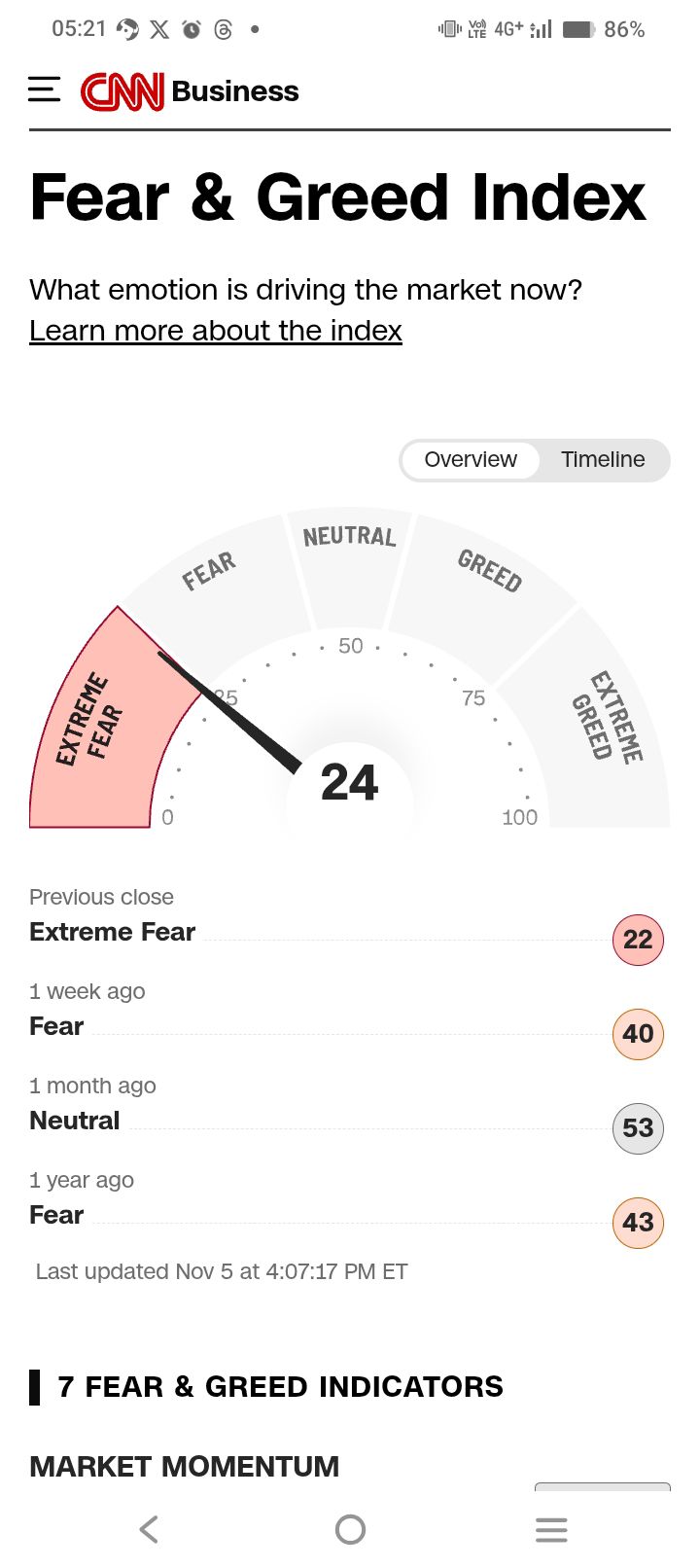Tap the 1 year ago badge 43

[638, 1223]
